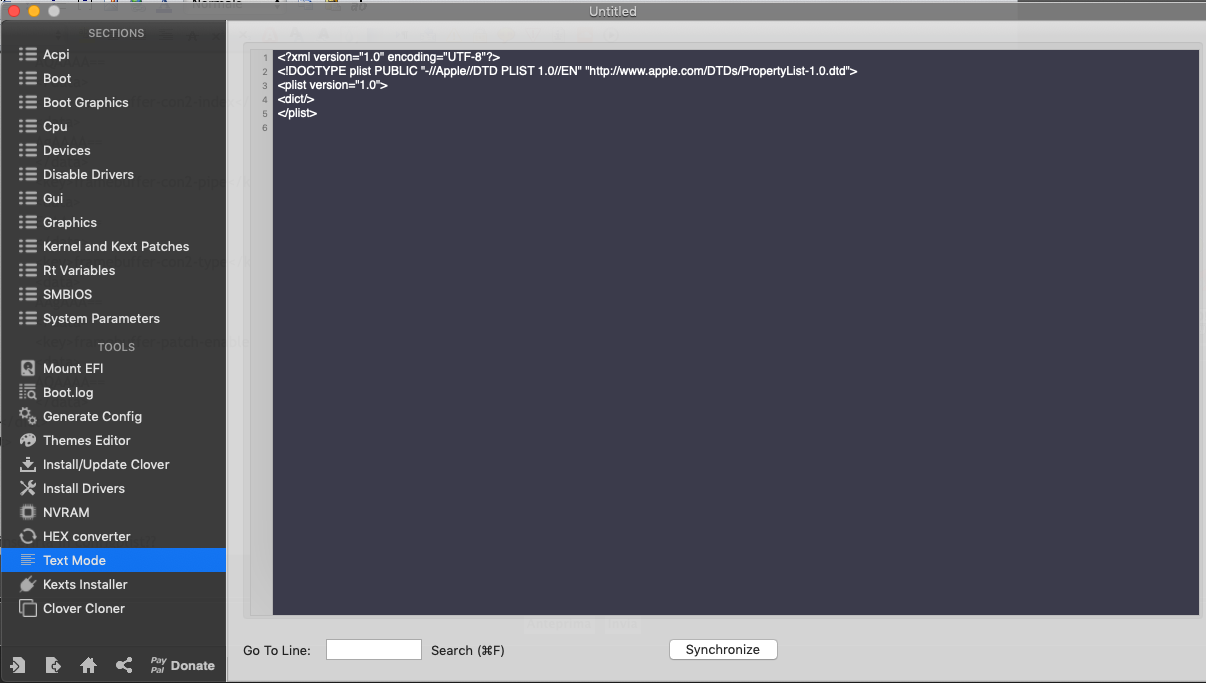The image size is (1206, 683).
Task: Click the DOCTYPE plist line
Action: coord(567,71)
